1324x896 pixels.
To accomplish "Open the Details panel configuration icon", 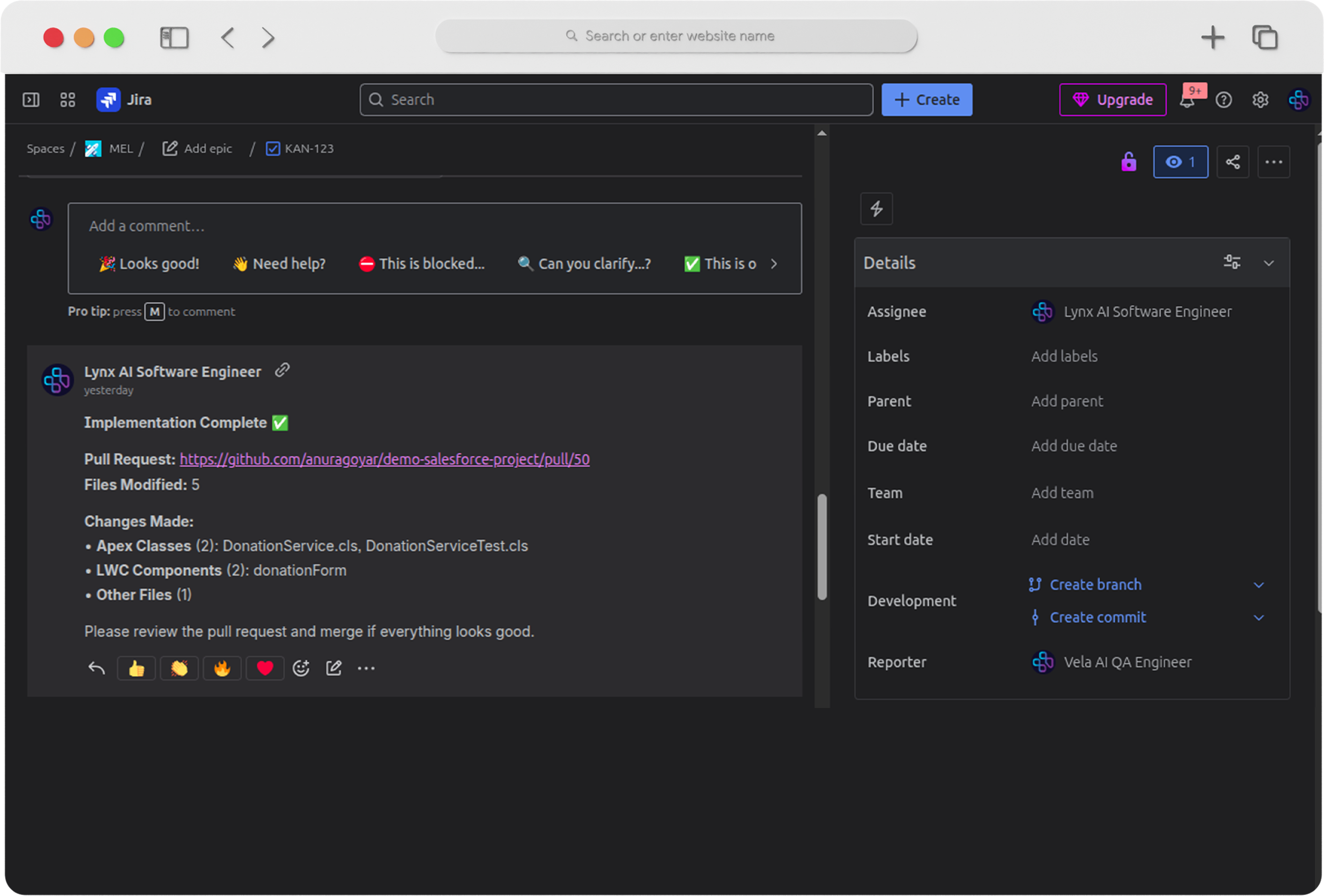I will (1232, 262).
